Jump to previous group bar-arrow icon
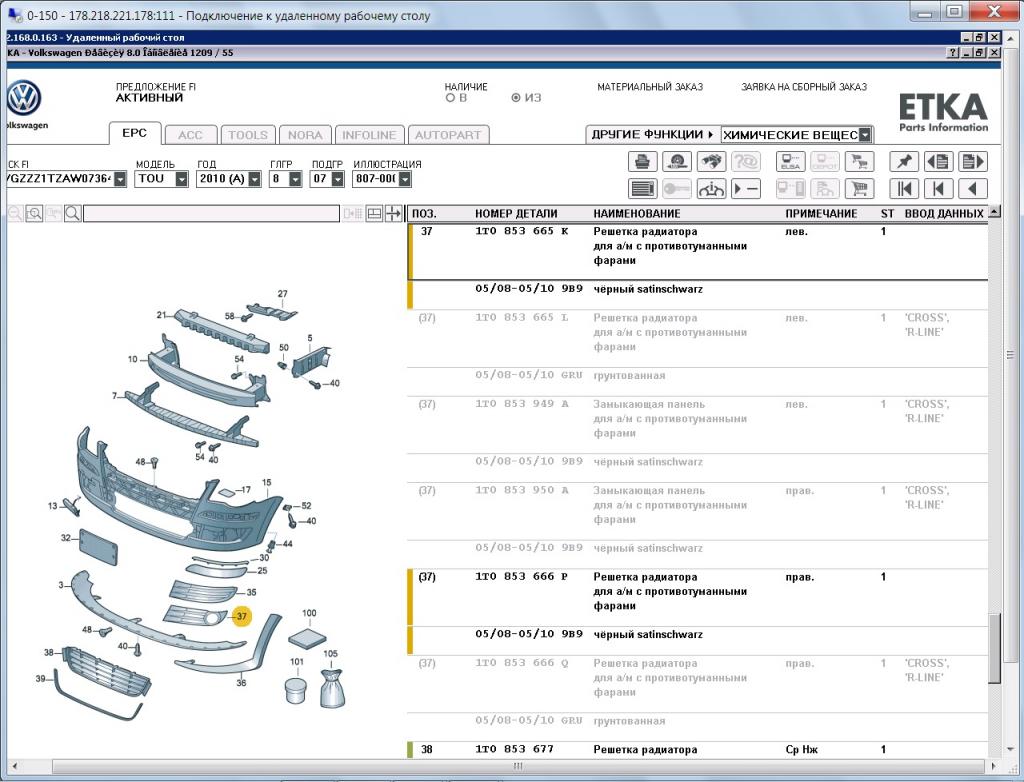Image resolution: width=1024 pixels, height=782 pixels. [x=938, y=189]
